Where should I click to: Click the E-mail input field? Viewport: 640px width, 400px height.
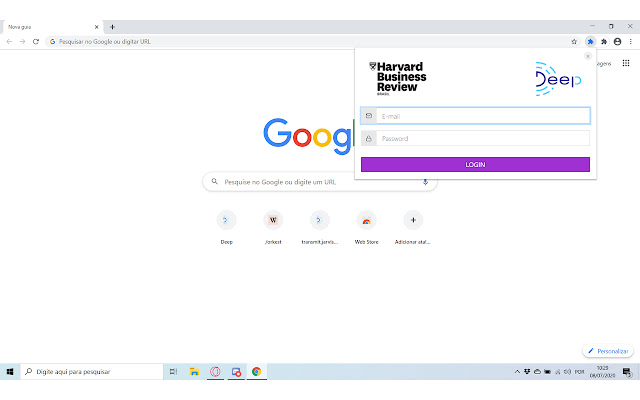coord(483,116)
